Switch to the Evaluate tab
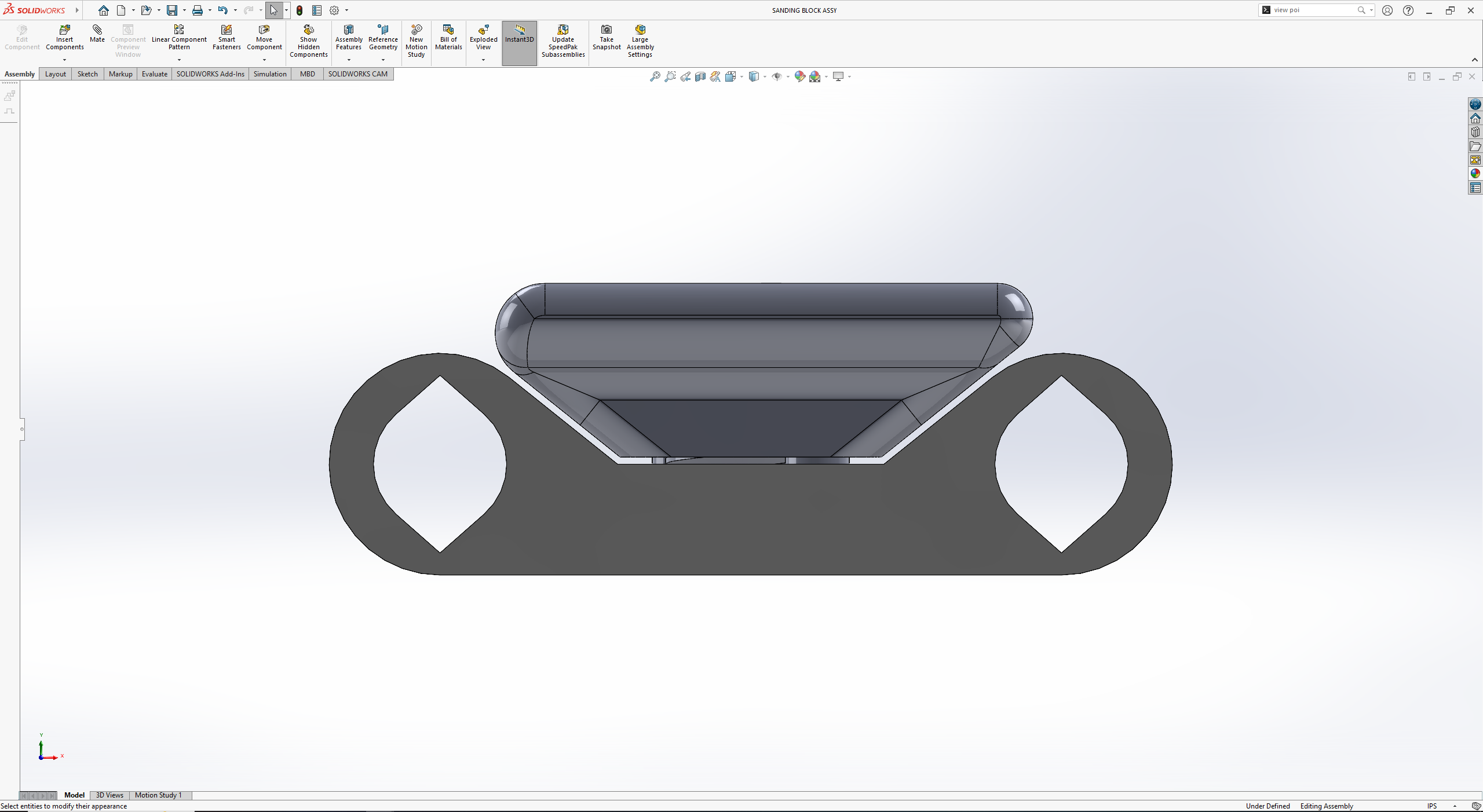This screenshot has width=1483, height=812. point(154,74)
